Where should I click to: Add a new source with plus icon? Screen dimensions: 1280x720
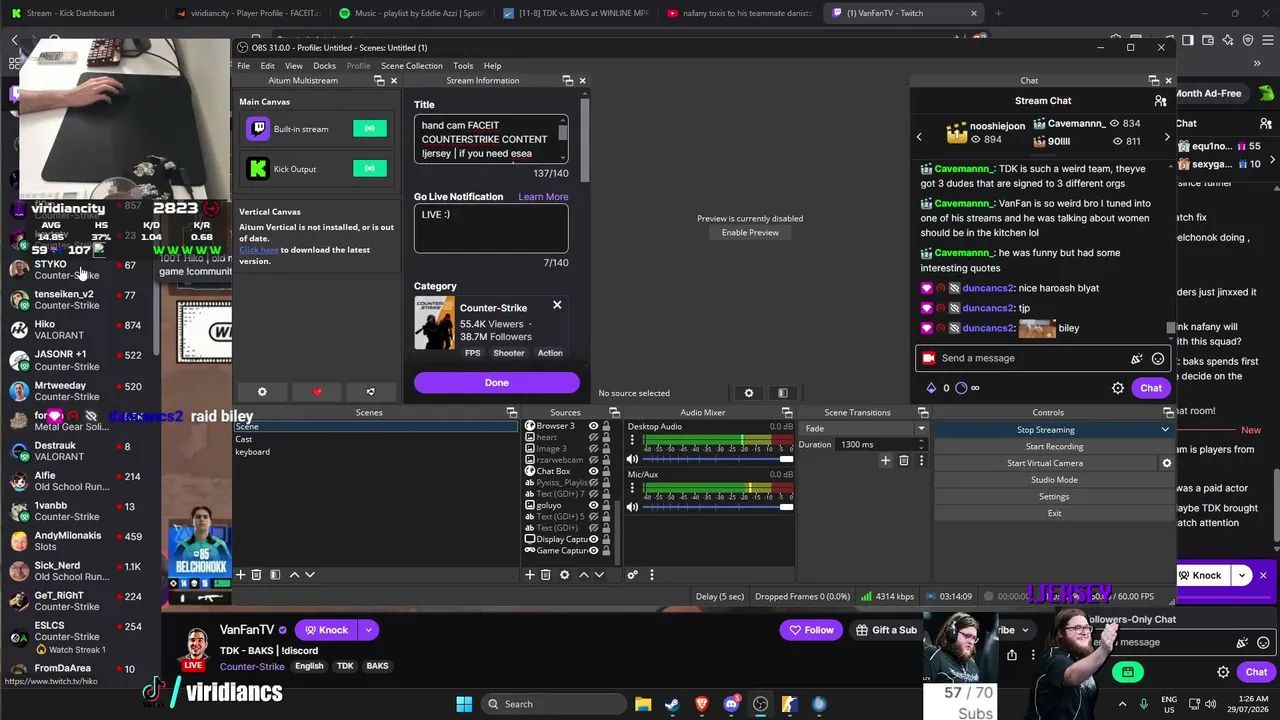tap(530, 575)
